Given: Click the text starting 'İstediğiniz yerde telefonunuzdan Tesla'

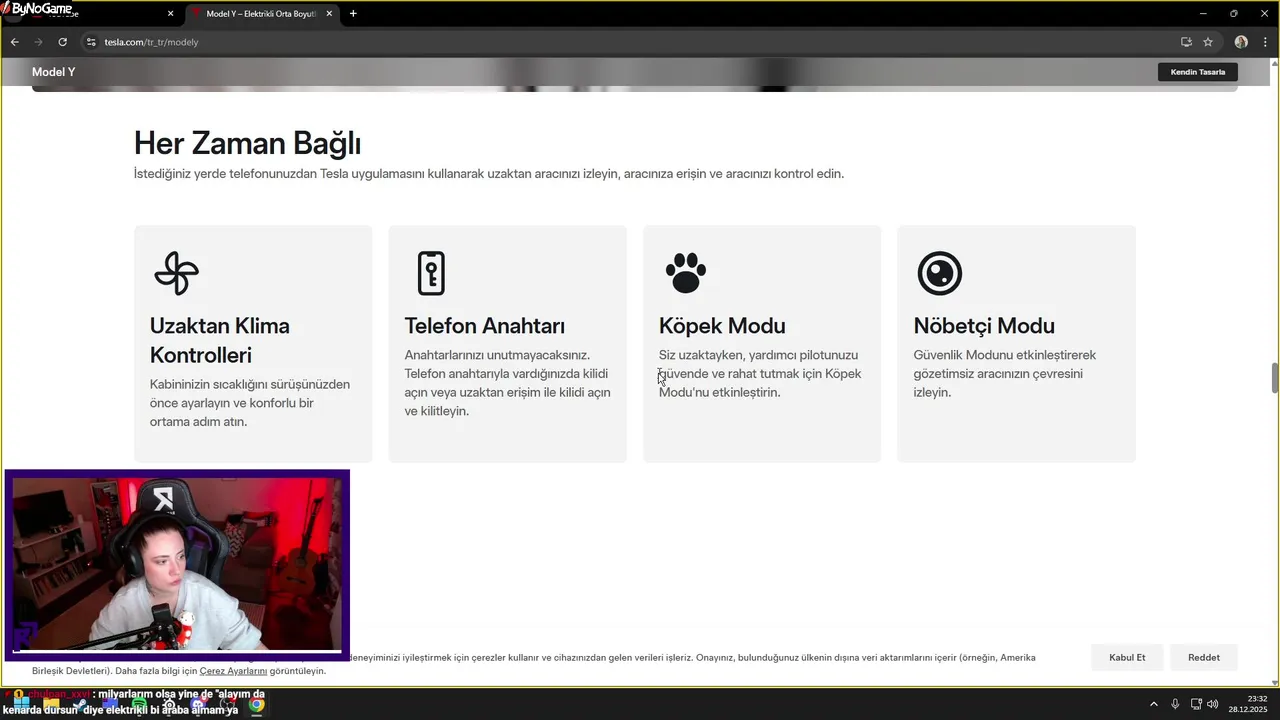Looking at the screenshot, I should point(489,174).
